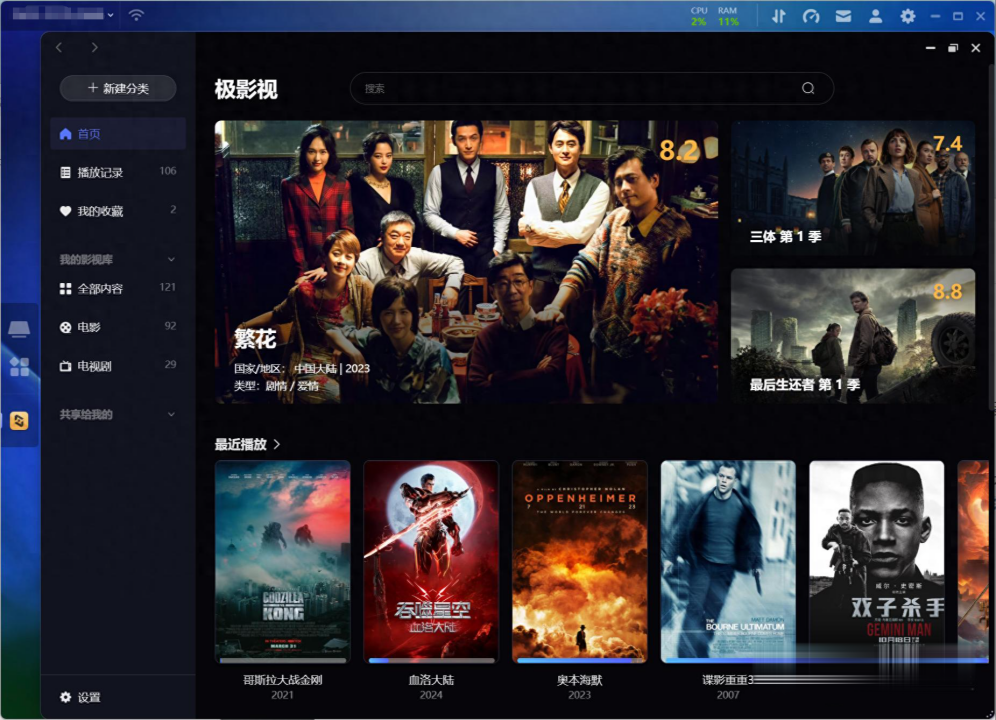
Task: Click the 搜索 input field
Action: [x=592, y=88]
